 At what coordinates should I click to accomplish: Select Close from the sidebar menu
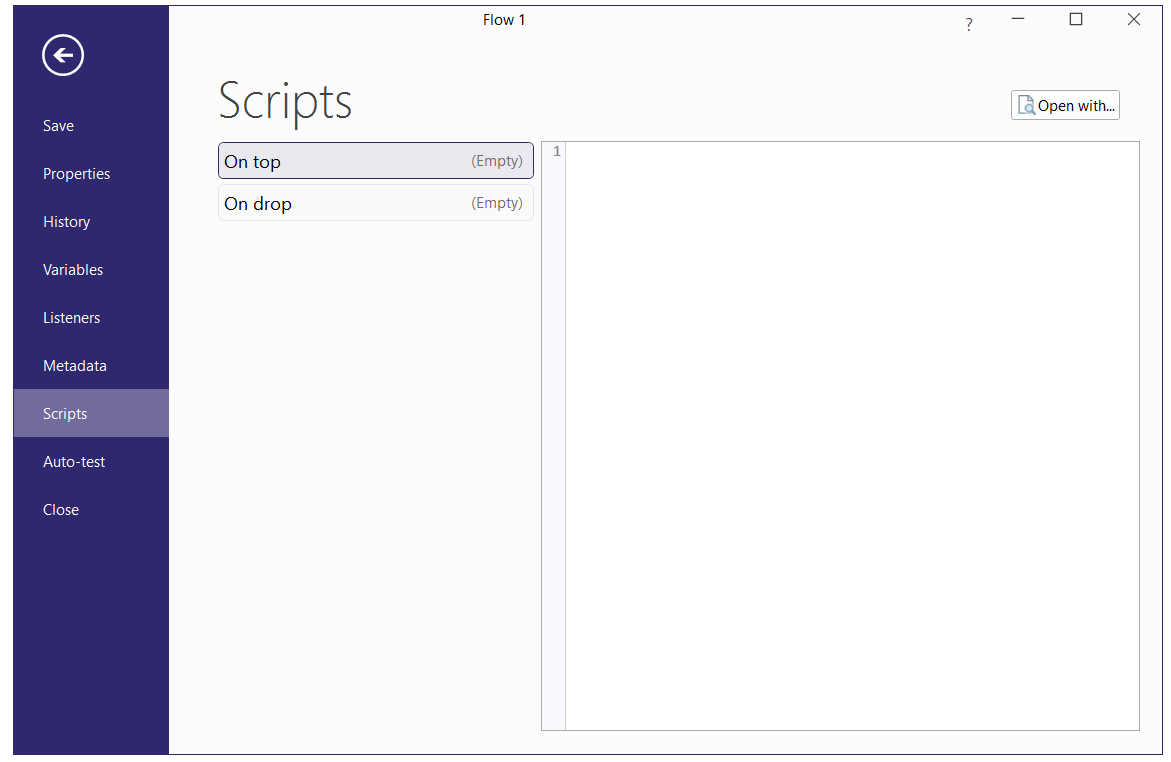click(60, 509)
